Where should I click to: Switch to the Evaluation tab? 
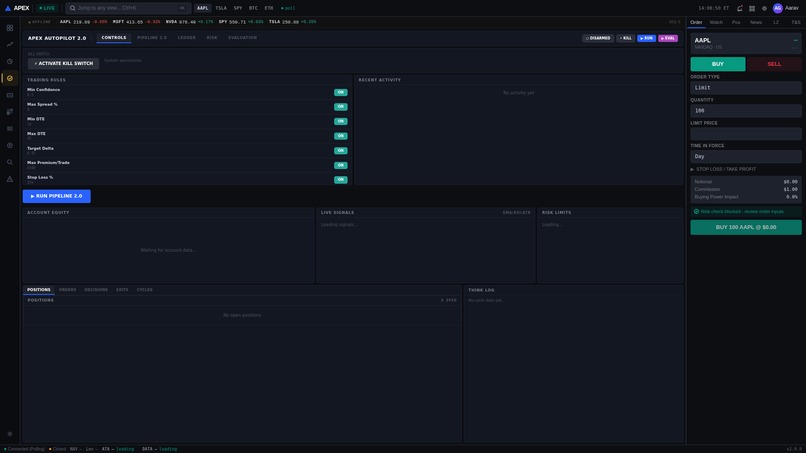(243, 38)
